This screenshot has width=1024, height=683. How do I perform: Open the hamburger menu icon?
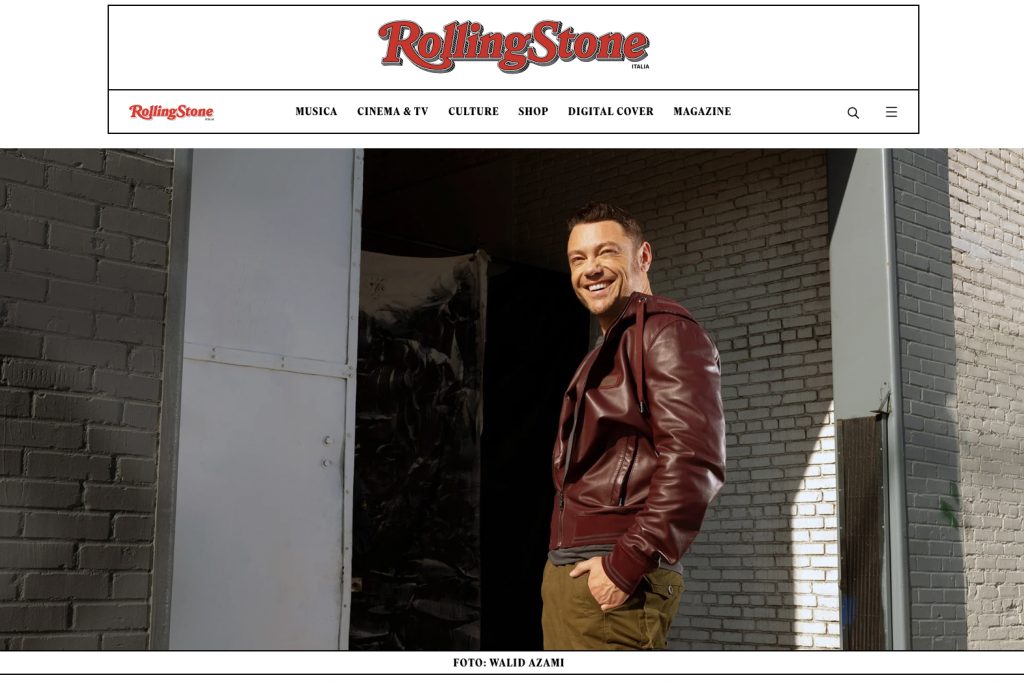pyautogui.click(x=891, y=112)
